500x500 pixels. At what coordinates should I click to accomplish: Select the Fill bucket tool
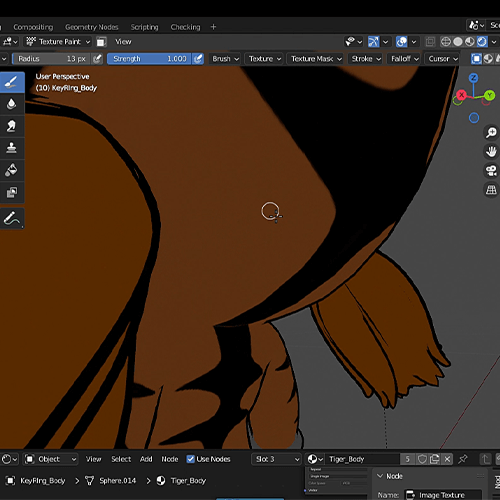12,170
